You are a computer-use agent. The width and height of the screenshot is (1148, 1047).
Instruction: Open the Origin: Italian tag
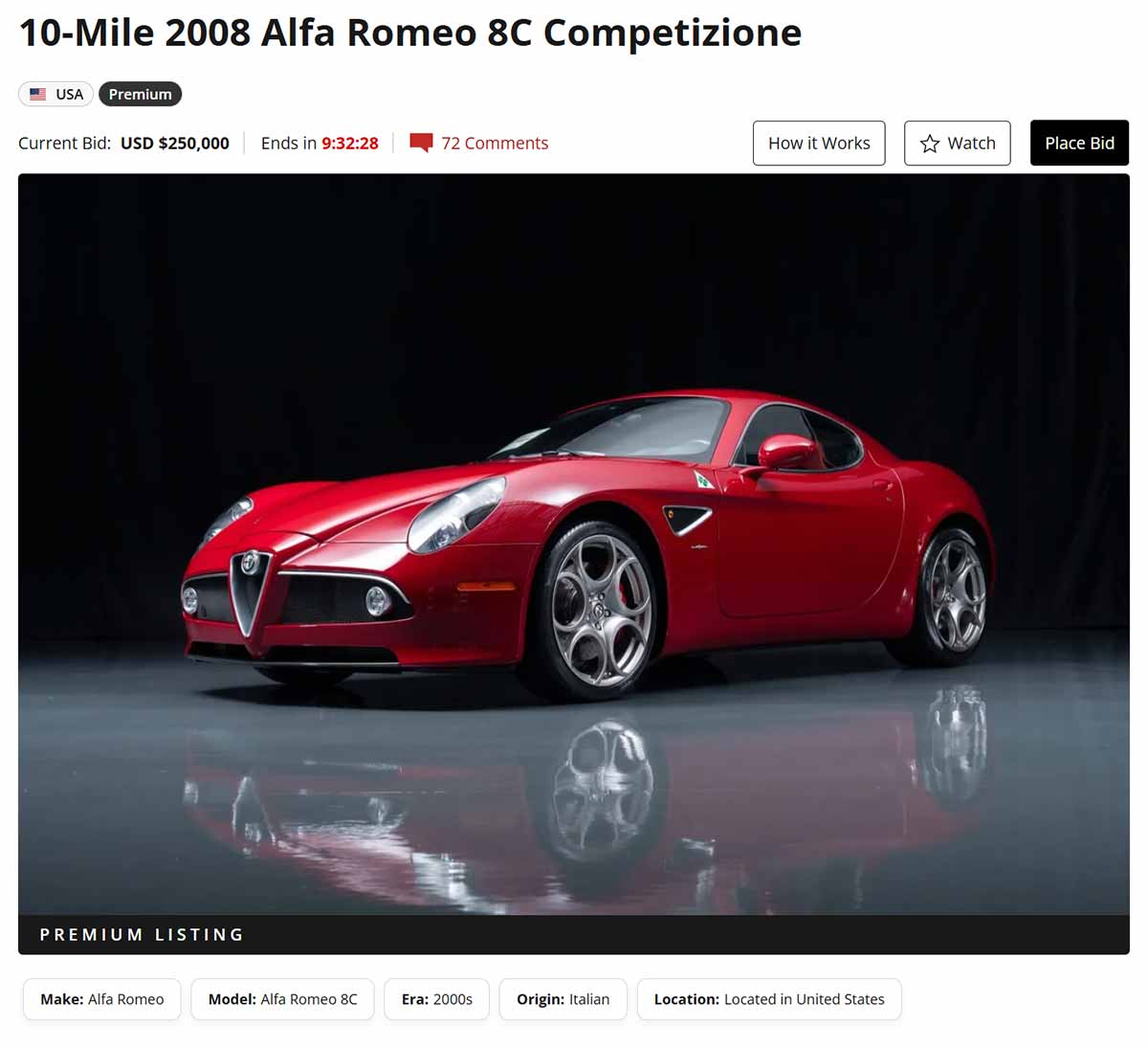point(563,999)
